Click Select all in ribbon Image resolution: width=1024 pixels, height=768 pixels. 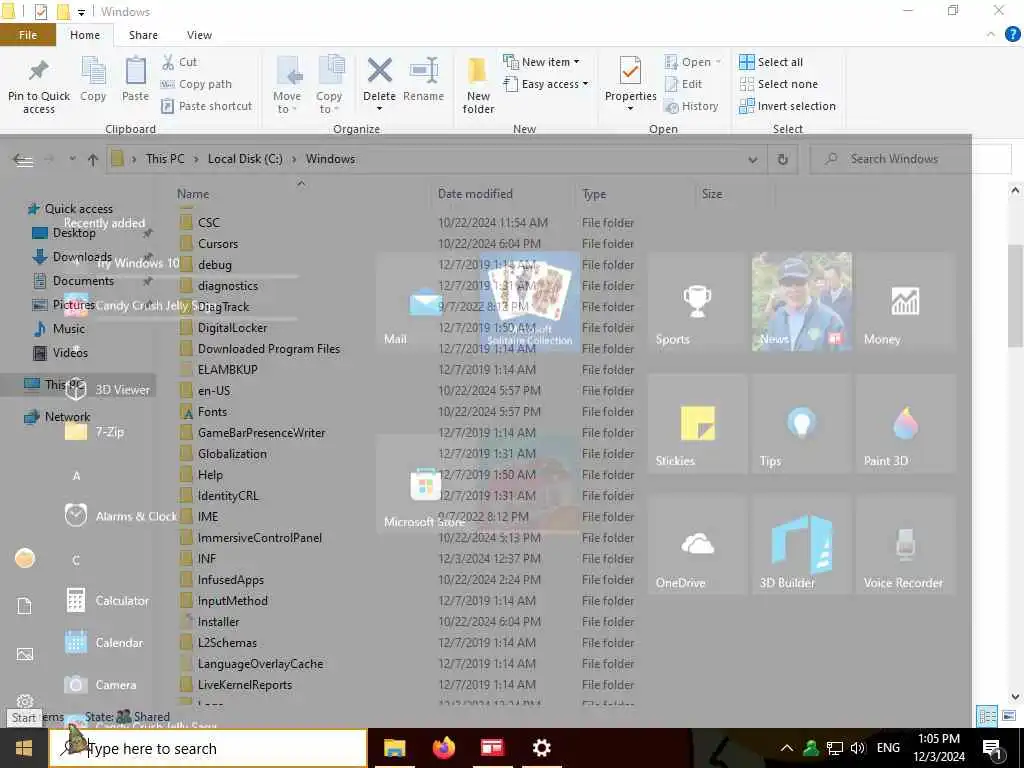point(771,62)
